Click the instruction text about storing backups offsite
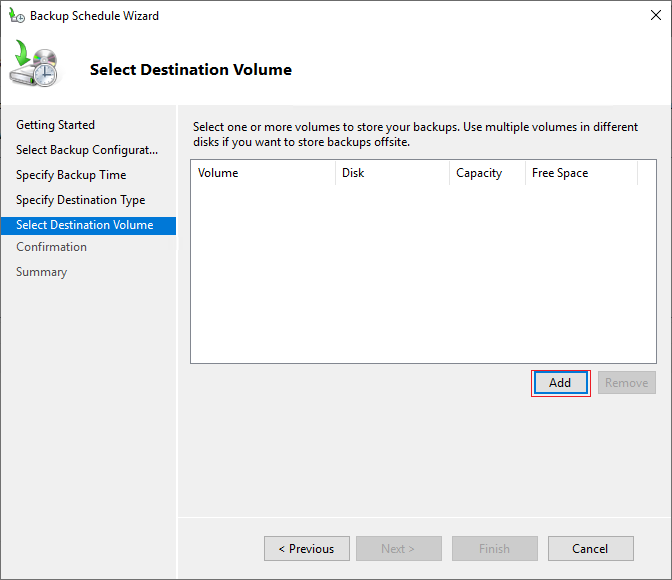This screenshot has height=580, width=672. point(415,134)
